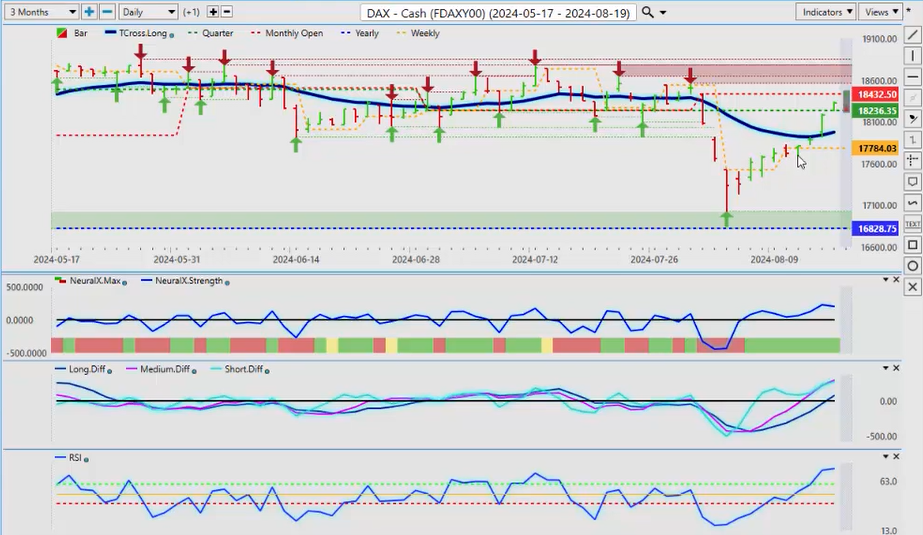Click the black minus forecast button
Screen dimensions: 923x535
coord(227,12)
